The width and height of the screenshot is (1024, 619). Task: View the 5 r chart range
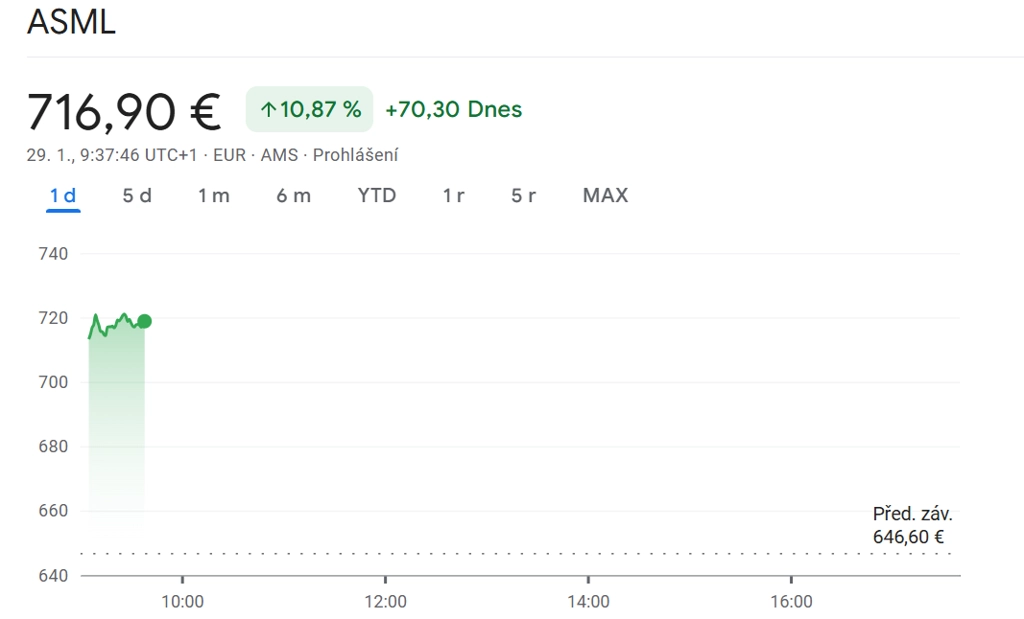[523, 196]
